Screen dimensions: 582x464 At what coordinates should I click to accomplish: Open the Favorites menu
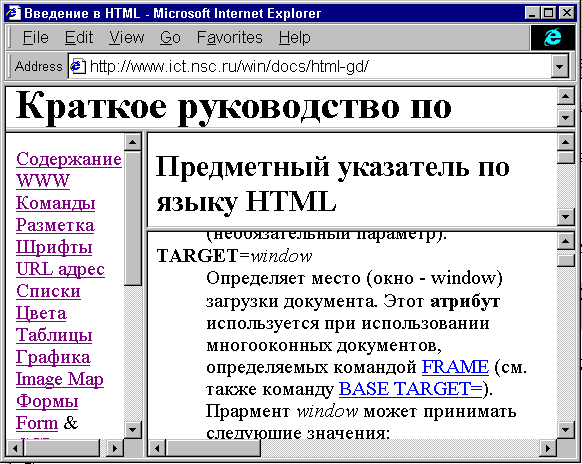pyautogui.click(x=229, y=37)
